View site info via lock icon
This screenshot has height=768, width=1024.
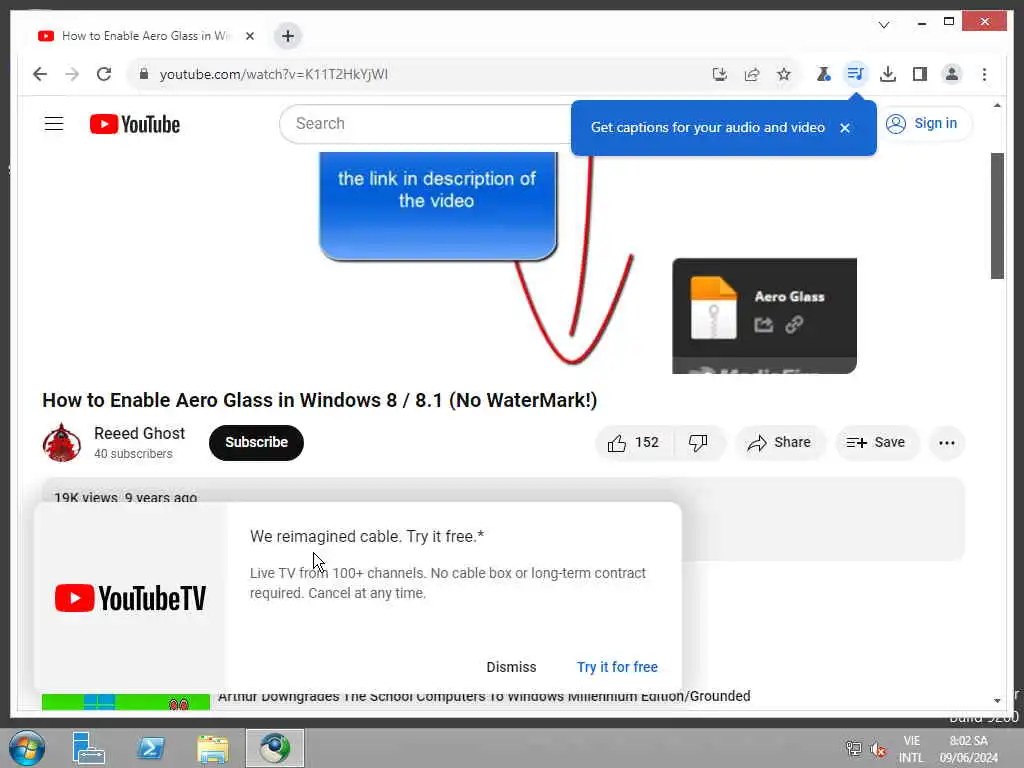[x=144, y=74]
